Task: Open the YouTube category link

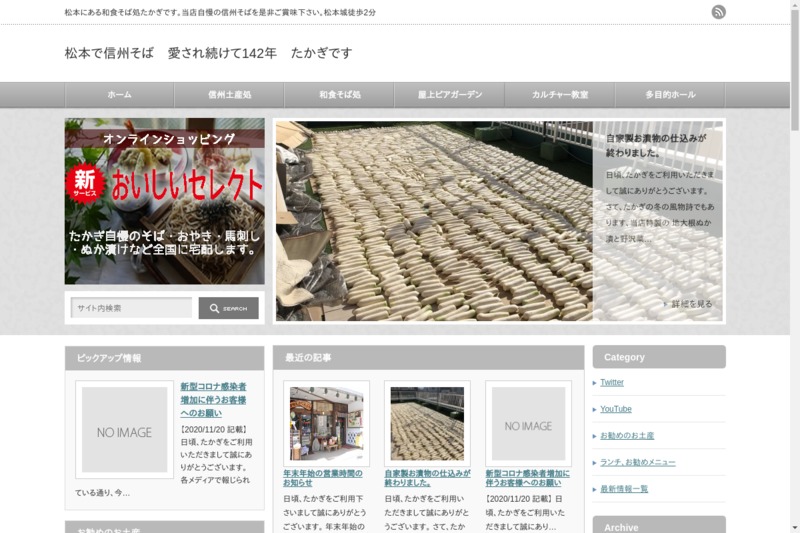Action: [x=615, y=409]
